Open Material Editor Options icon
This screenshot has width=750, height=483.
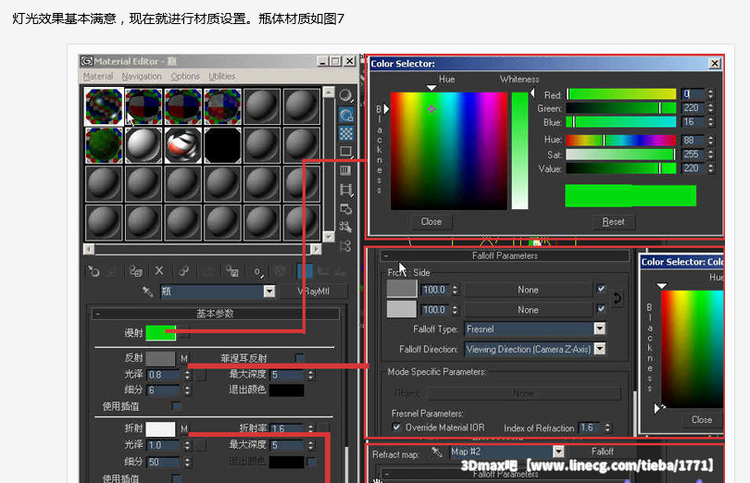point(345,209)
